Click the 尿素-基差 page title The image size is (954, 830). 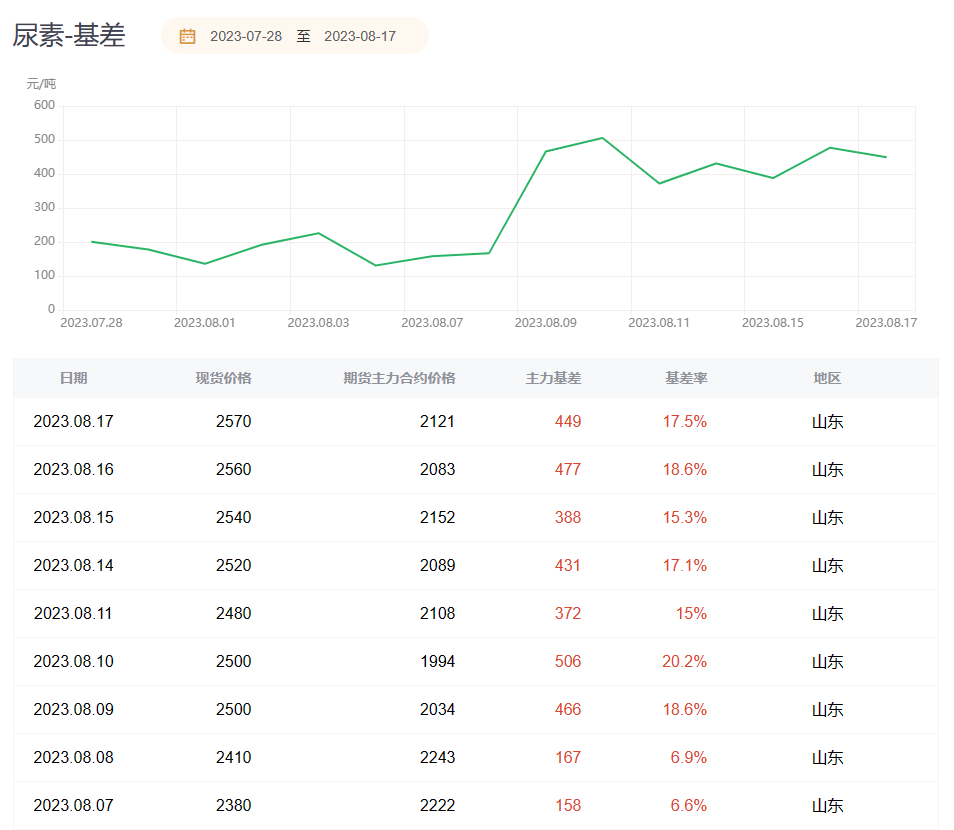pyautogui.click(x=69, y=35)
